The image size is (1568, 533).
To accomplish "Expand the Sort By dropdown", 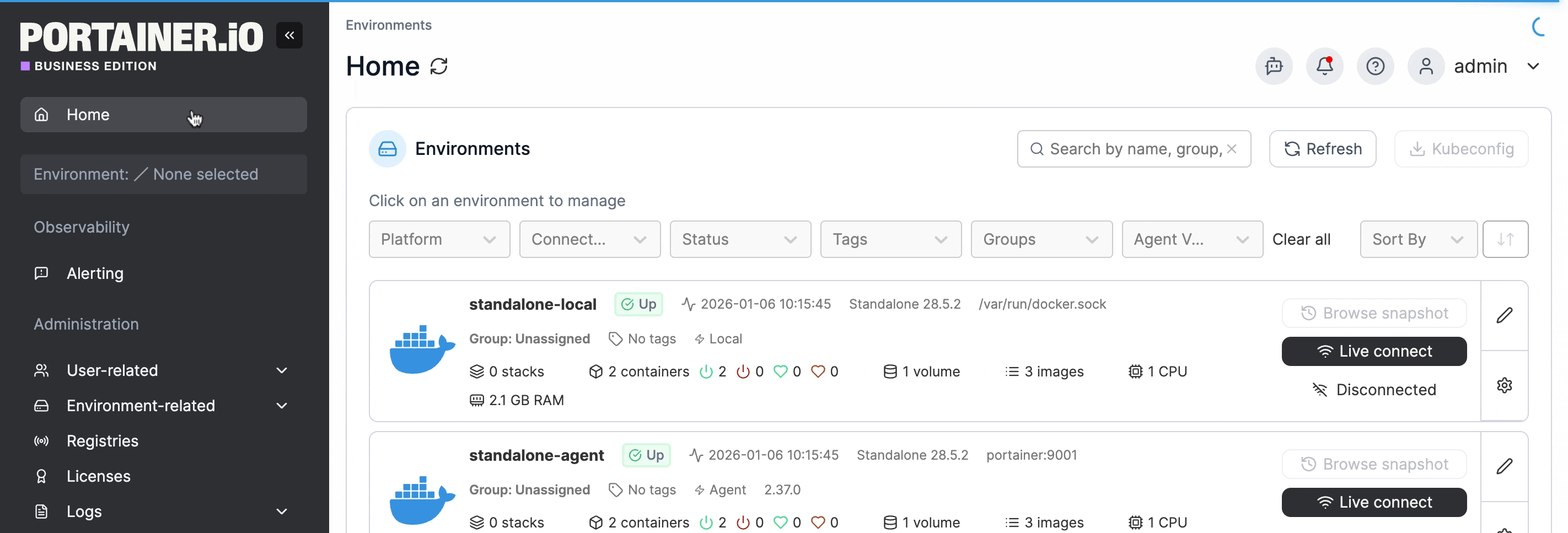I will pyautogui.click(x=1417, y=239).
